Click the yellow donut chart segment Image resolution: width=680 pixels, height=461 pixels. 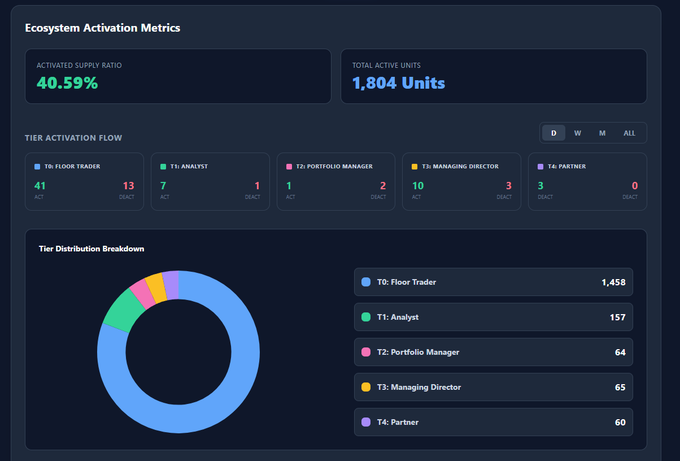(156, 288)
